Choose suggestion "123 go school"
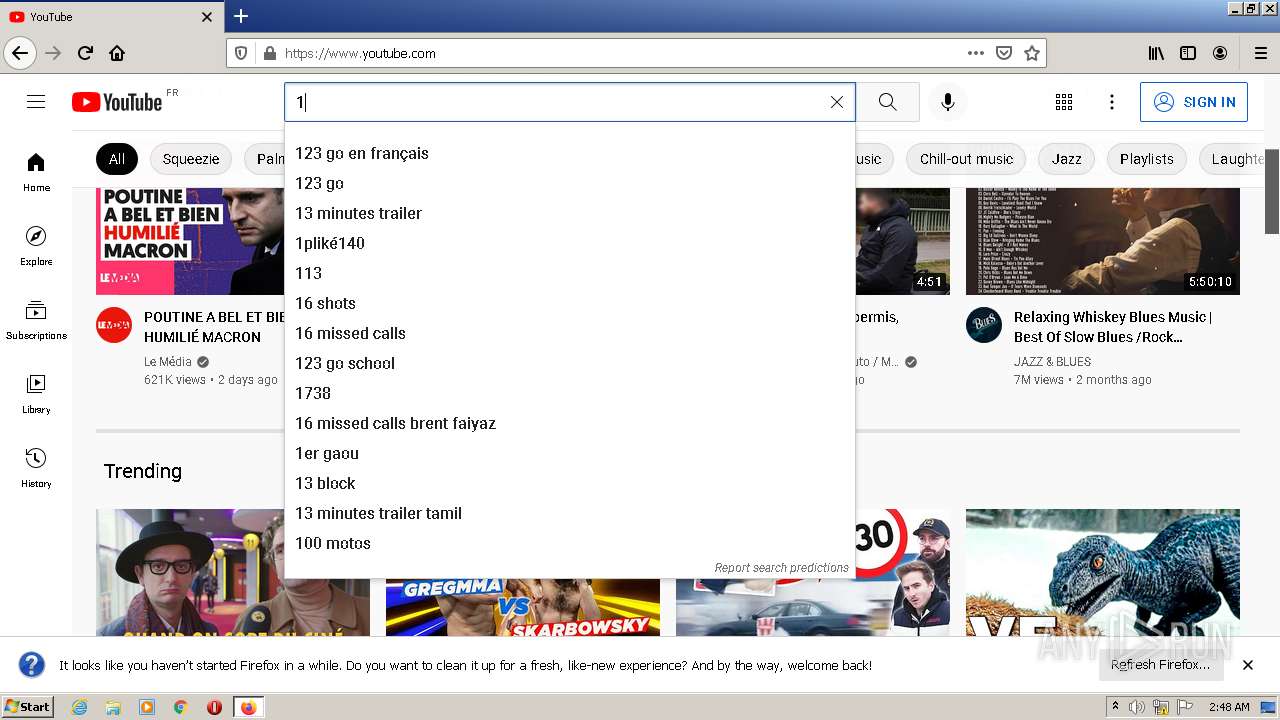The width and height of the screenshot is (1280, 720). click(570, 363)
